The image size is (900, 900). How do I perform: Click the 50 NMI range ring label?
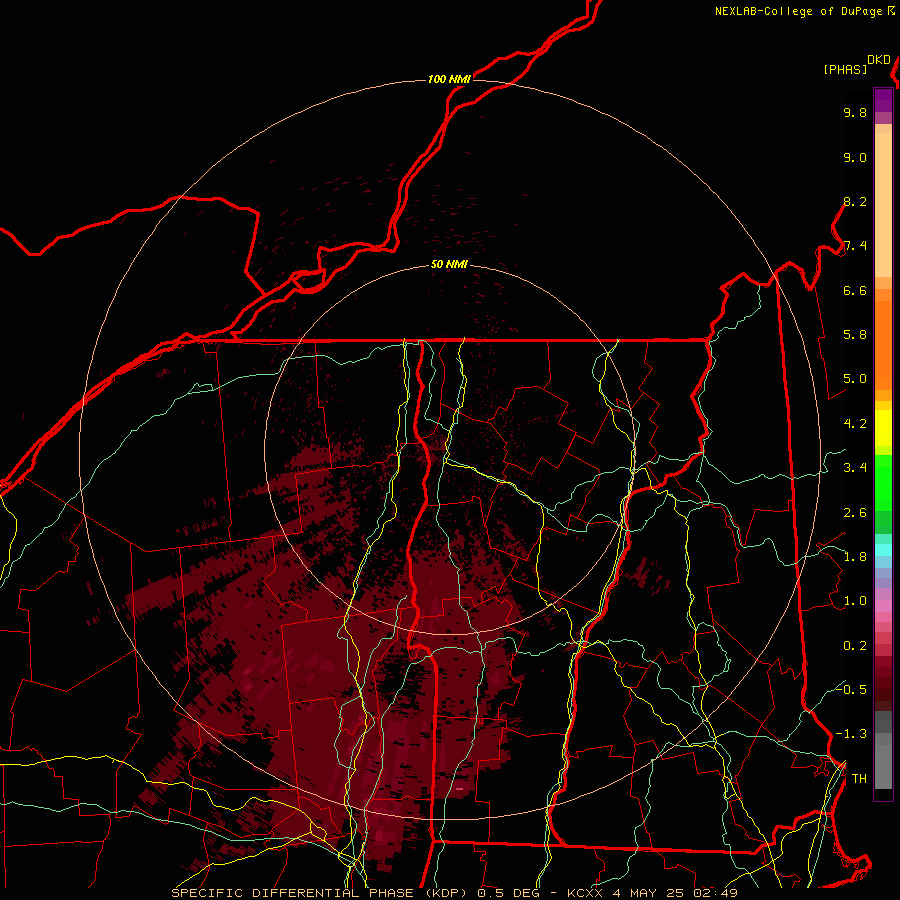click(449, 264)
